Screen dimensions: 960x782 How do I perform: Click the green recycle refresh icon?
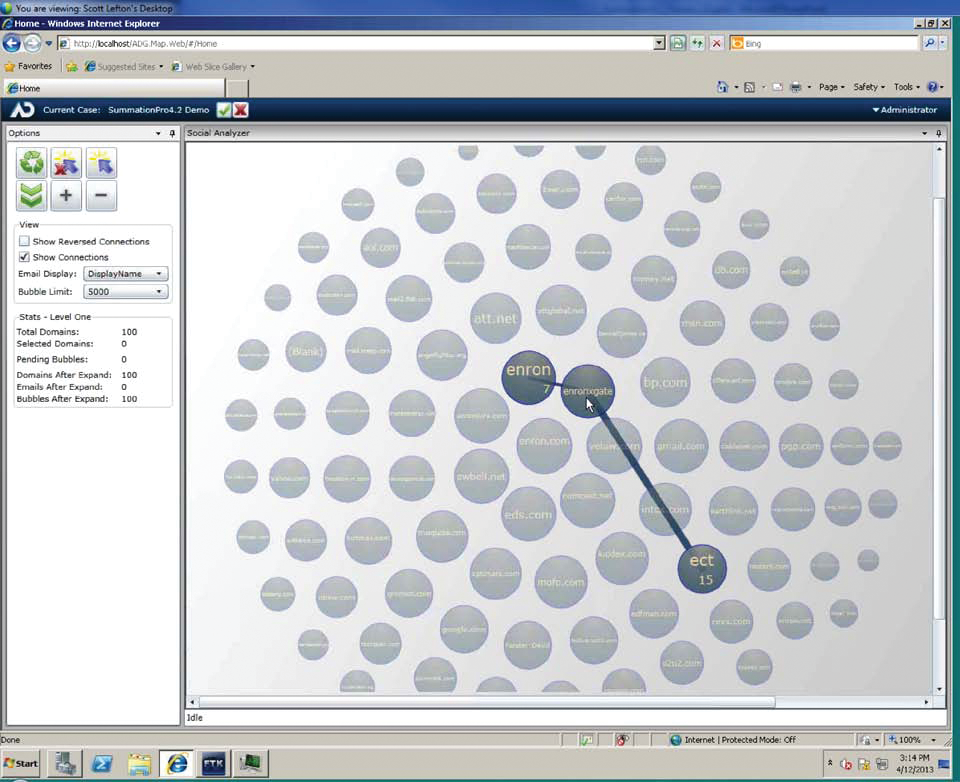(x=32, y=162)
